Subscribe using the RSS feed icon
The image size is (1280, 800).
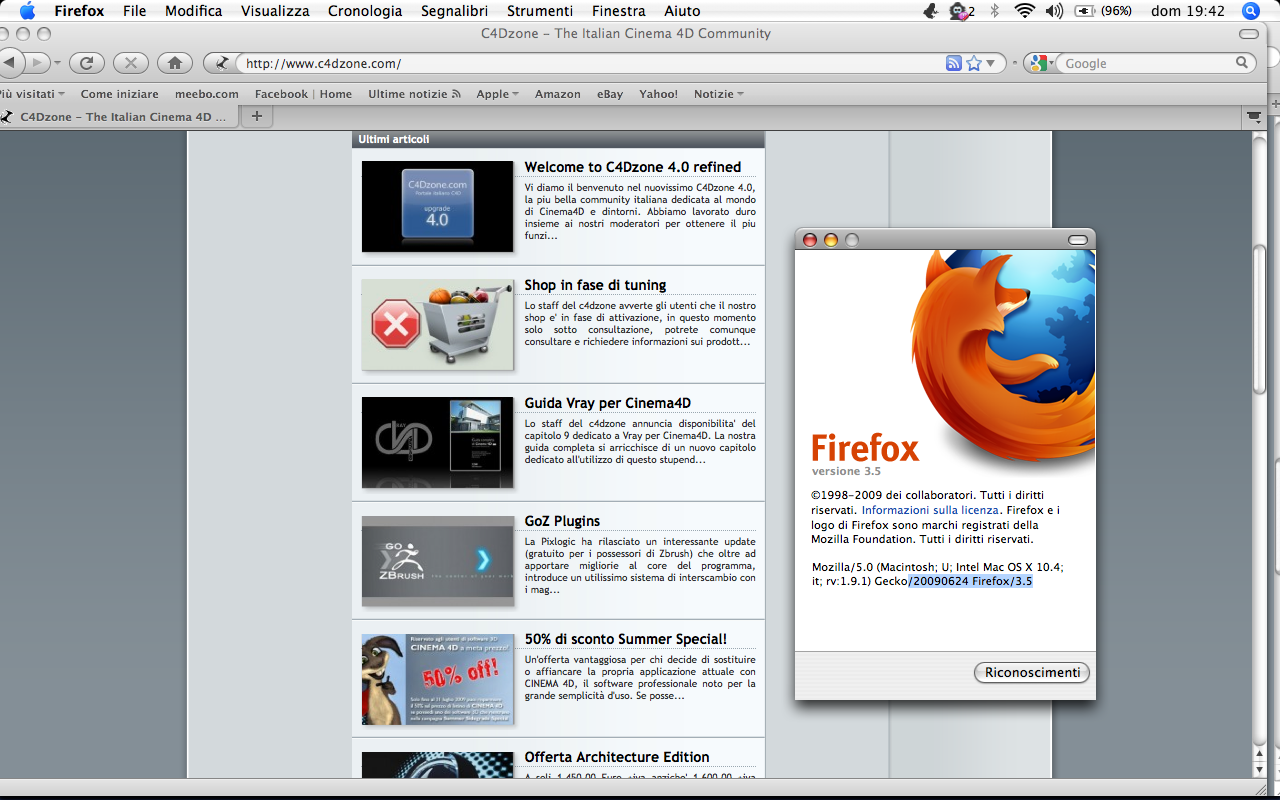pyautogui.click(x=954, y=63)
